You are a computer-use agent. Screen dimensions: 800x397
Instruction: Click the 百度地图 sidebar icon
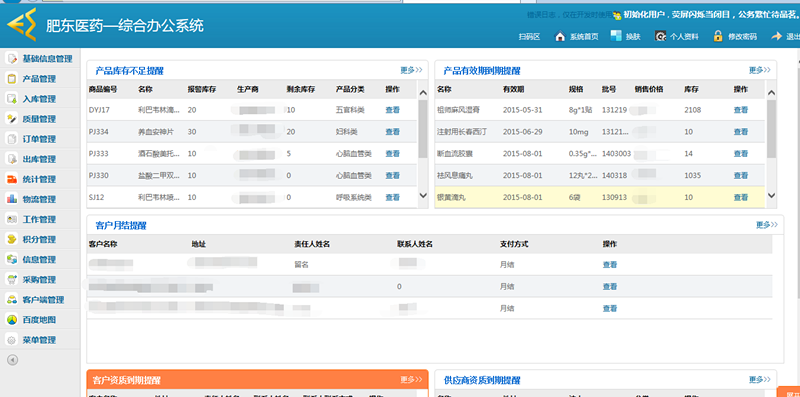click(x=11, y=319)
